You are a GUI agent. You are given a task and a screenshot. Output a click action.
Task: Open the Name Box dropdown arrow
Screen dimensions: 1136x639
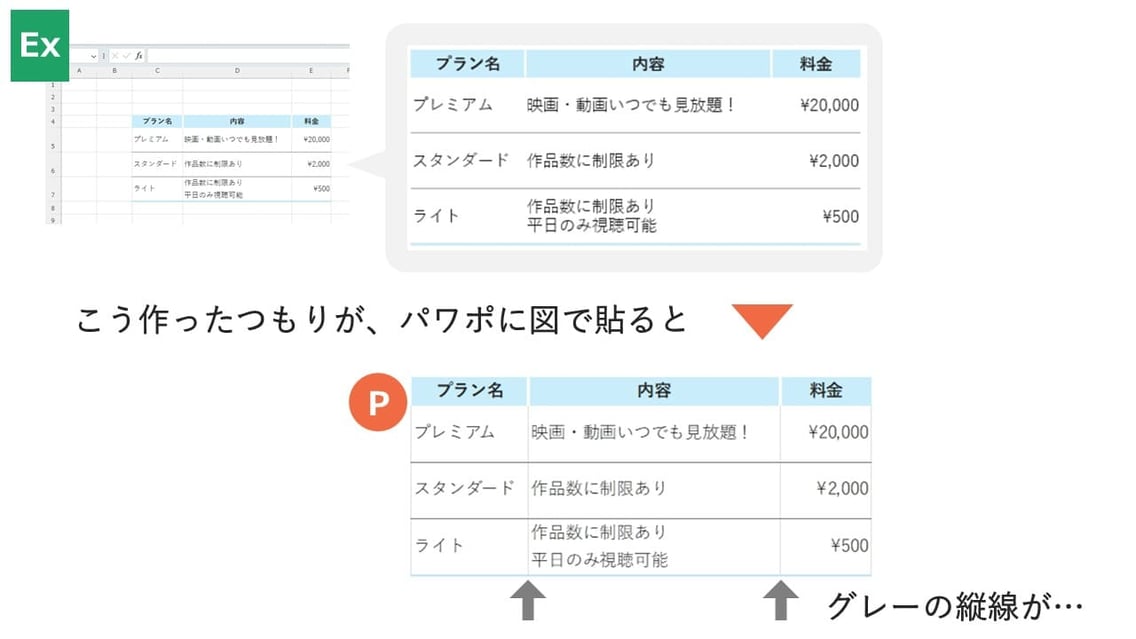[x=94, y=56]
